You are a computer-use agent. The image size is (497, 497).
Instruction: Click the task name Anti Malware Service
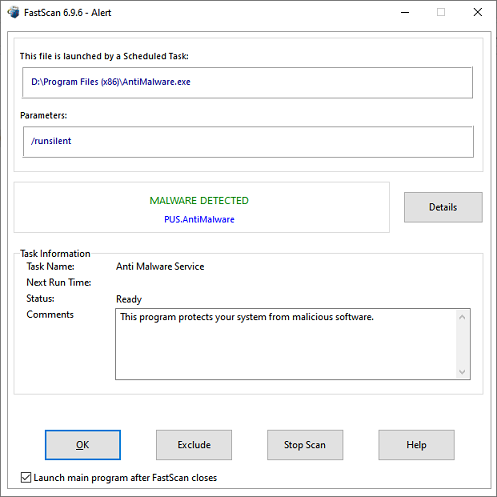click(160, 266)
